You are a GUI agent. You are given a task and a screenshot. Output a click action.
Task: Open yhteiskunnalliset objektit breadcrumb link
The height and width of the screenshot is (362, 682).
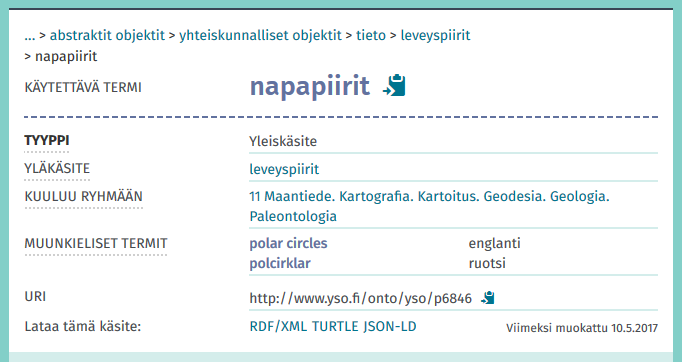[260, 35]
